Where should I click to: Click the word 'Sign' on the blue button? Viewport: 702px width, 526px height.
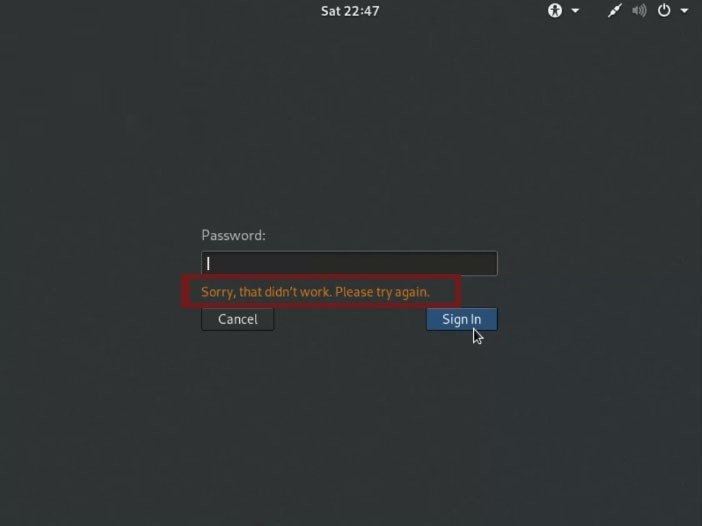[x=454, y=320]
